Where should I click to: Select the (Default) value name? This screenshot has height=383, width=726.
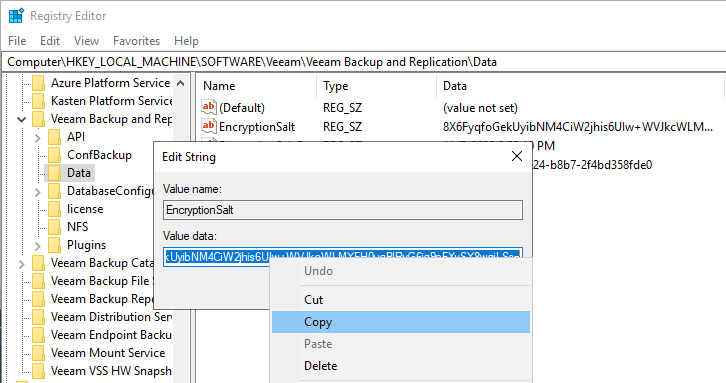pos(242,108)
